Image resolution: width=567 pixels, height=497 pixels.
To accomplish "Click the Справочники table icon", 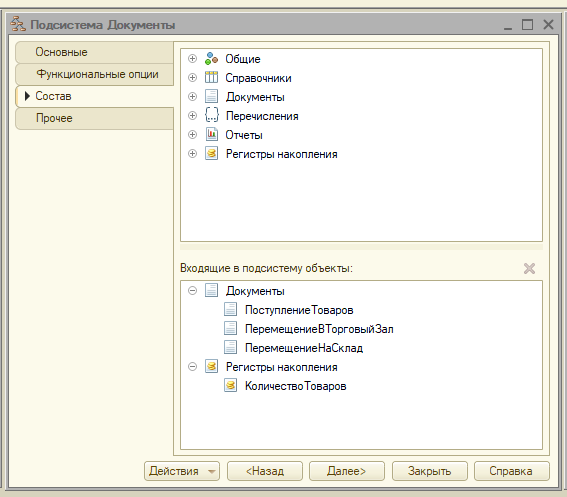I will coord(212,77).
